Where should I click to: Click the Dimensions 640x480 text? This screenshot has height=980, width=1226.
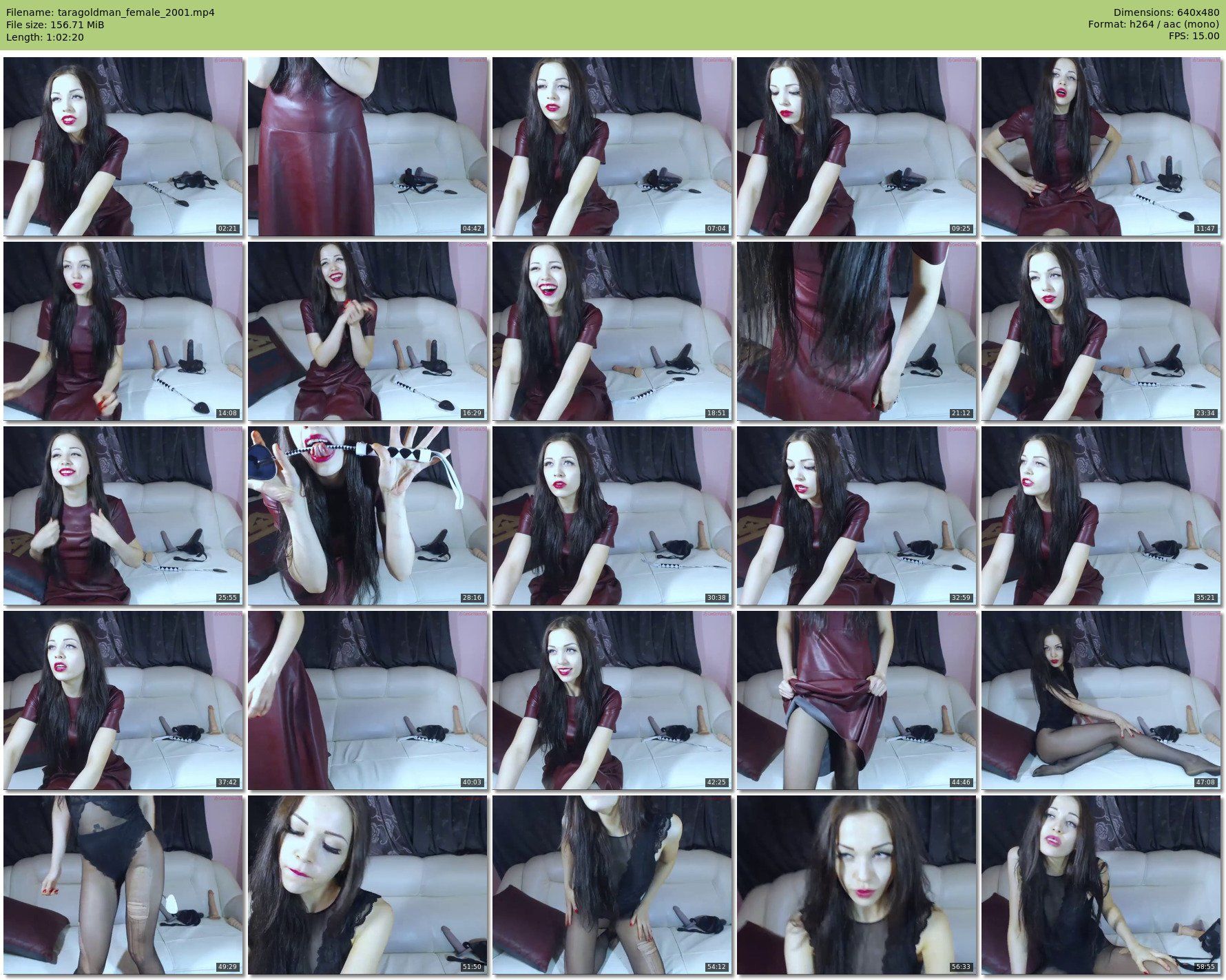pyautogui.click(x=1166, y=12)
